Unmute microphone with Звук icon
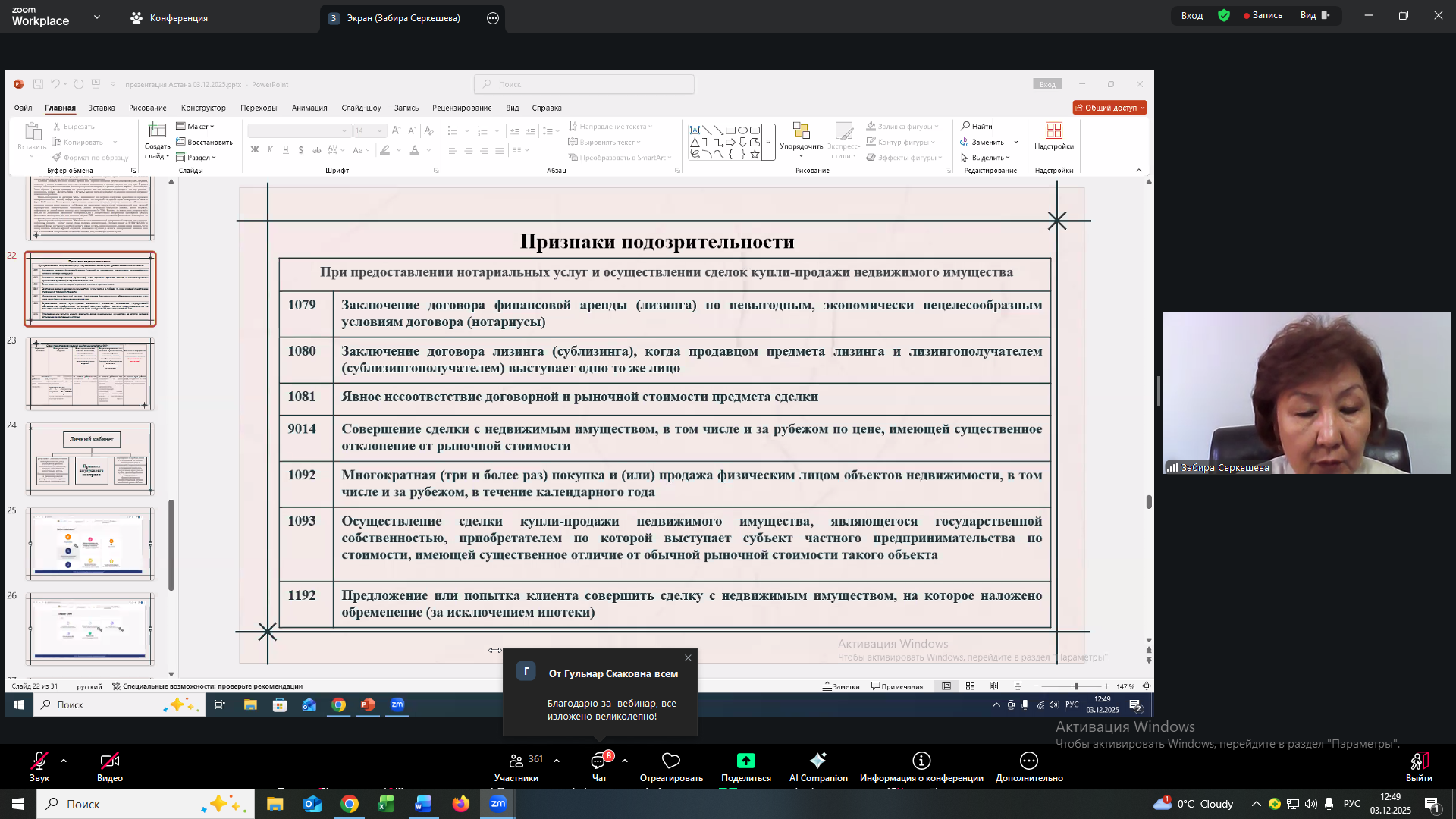Screen dimensions: 1456x819 tap(39, 761)
